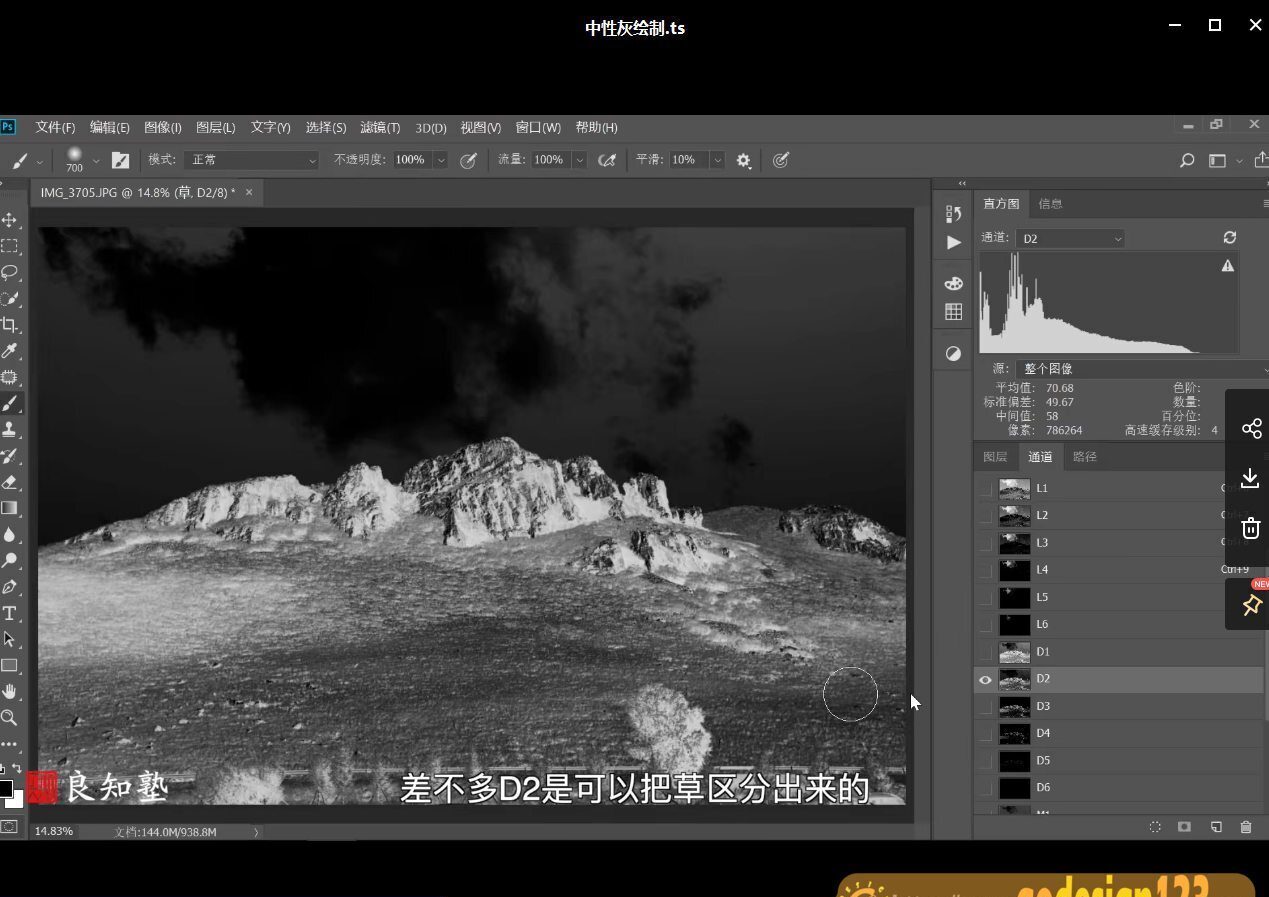This screenshot has width=1269, height=897.
Task: Open the 滤镜 menu
Action: coord(379,127)
